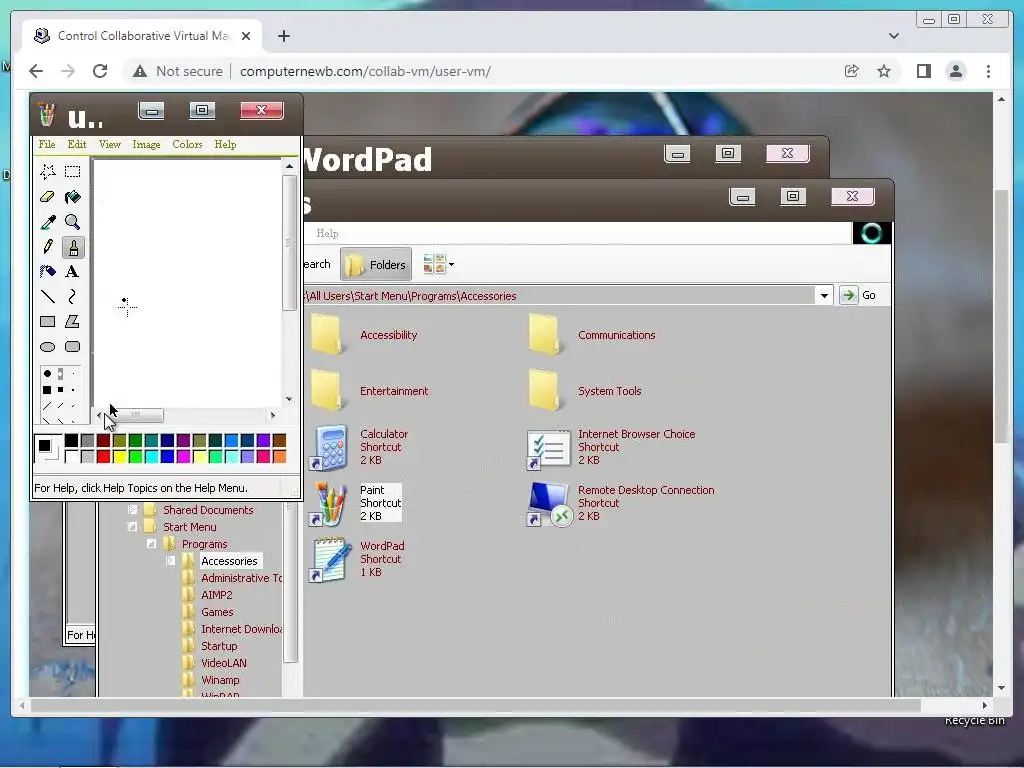This screenshot has height=768, width=1024.
Task: Choose the Eraser tool in Paint
Action: click(48, 197)
